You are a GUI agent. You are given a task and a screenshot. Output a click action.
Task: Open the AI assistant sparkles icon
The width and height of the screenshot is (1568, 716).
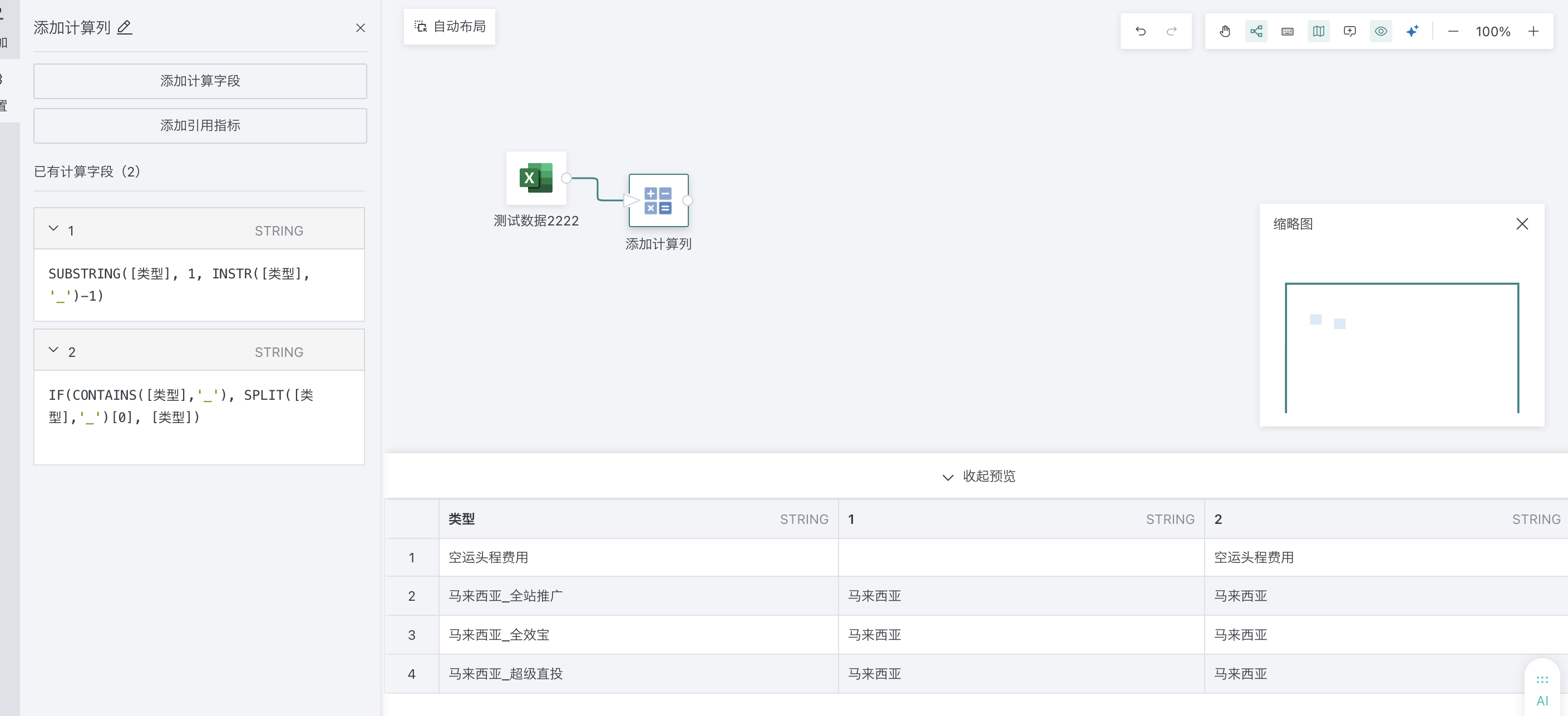1412,31
